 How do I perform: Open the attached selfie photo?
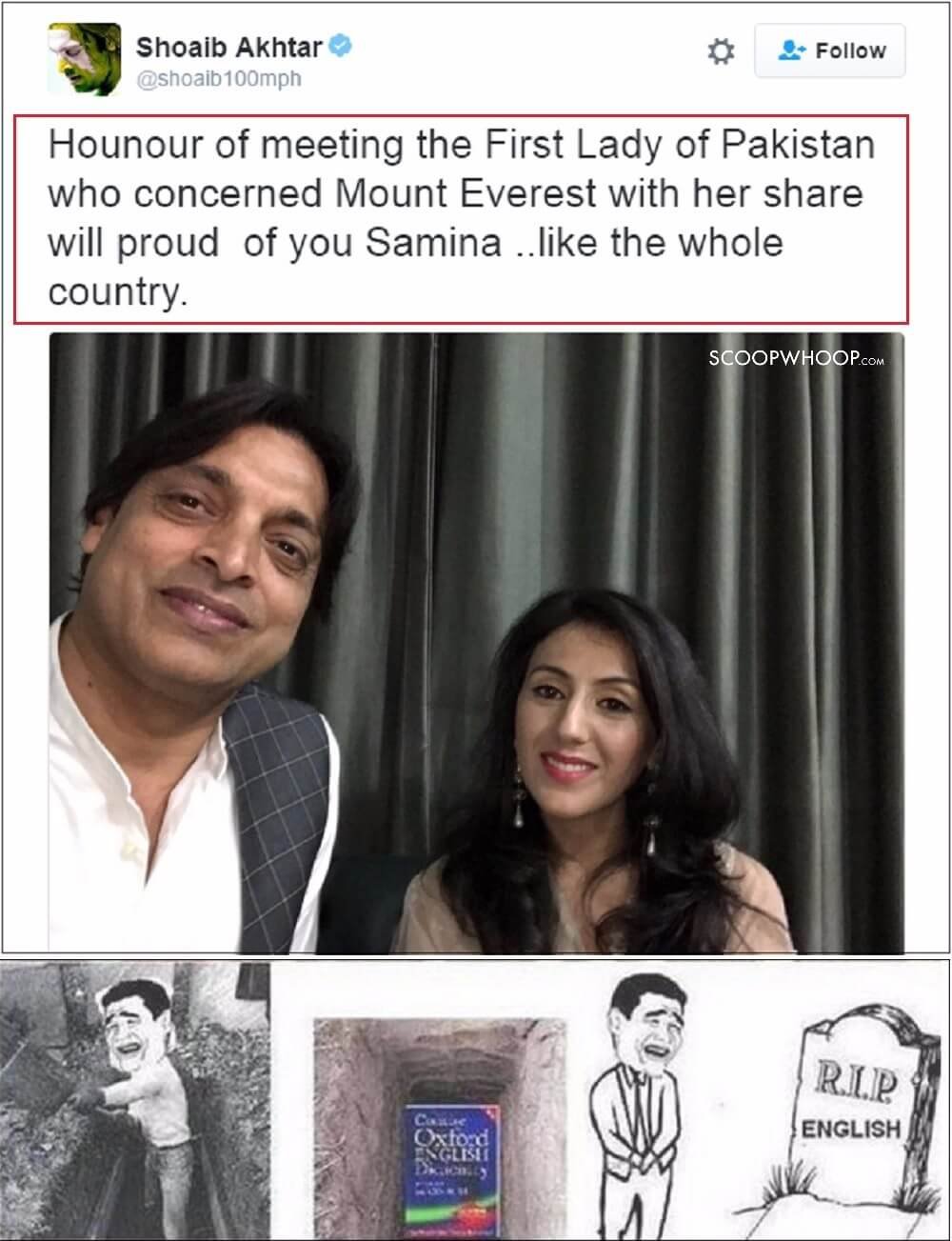[476, 643]
